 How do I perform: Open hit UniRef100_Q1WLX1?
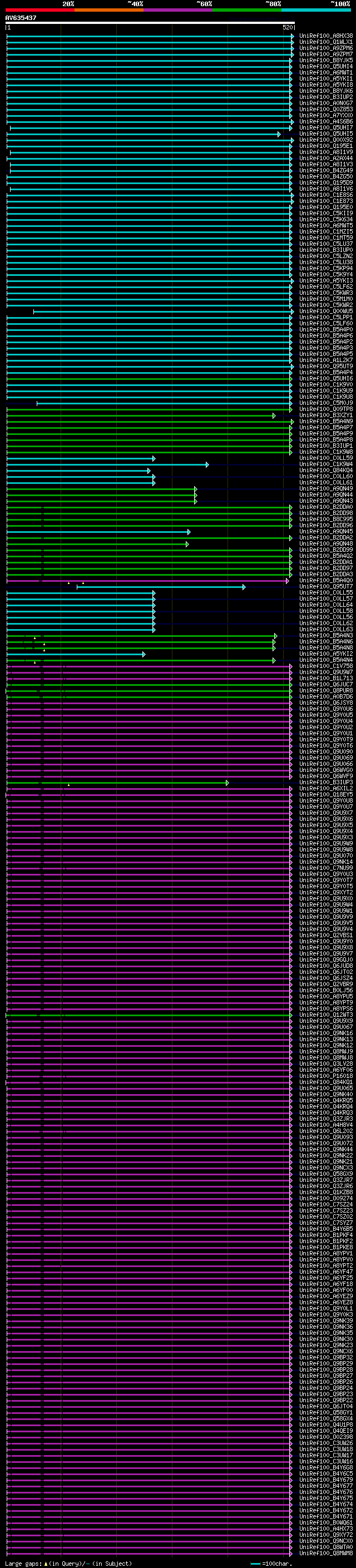325,42
